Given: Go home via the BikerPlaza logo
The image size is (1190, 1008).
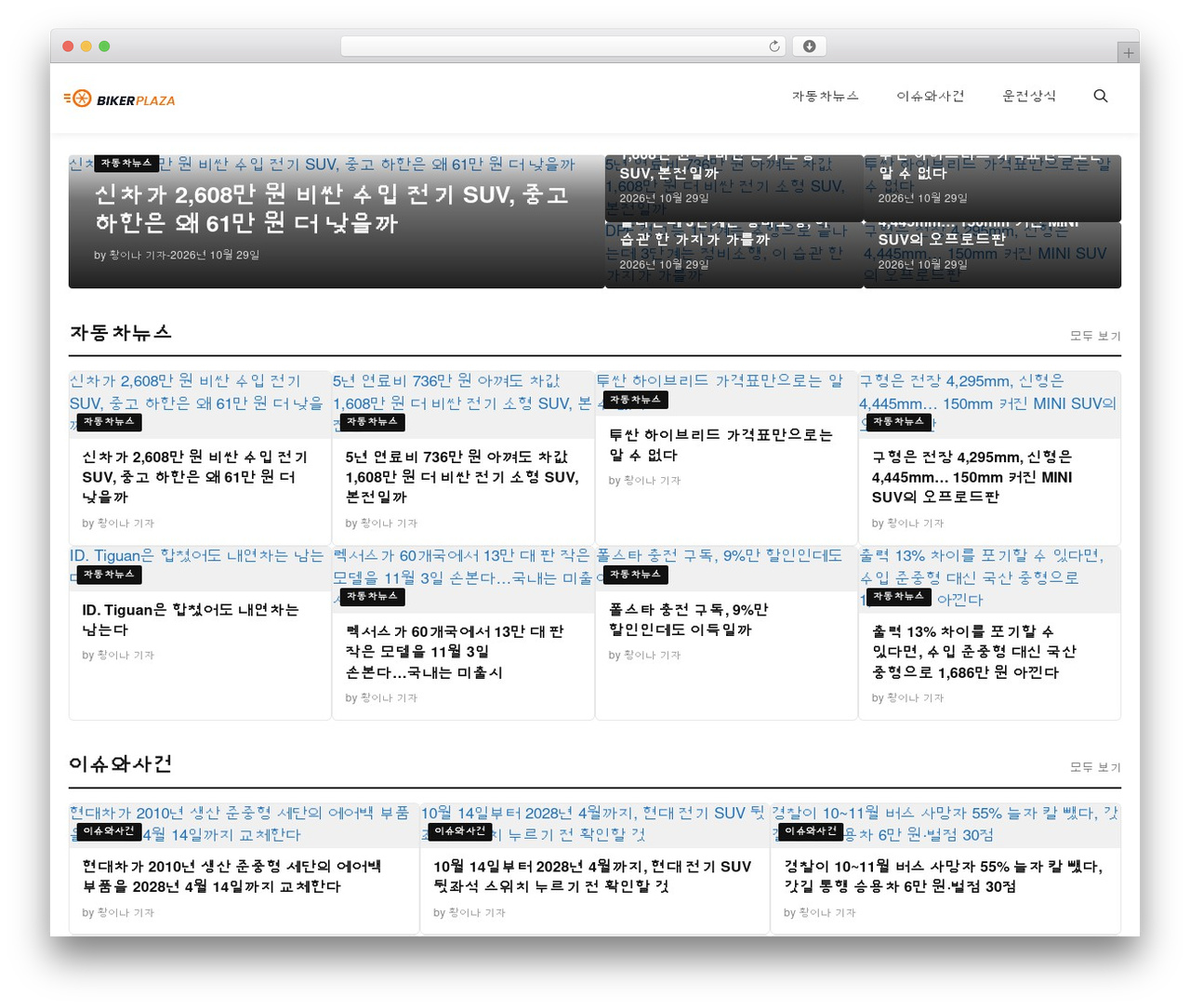Looking at the screenshot, I should click(119, 99).
